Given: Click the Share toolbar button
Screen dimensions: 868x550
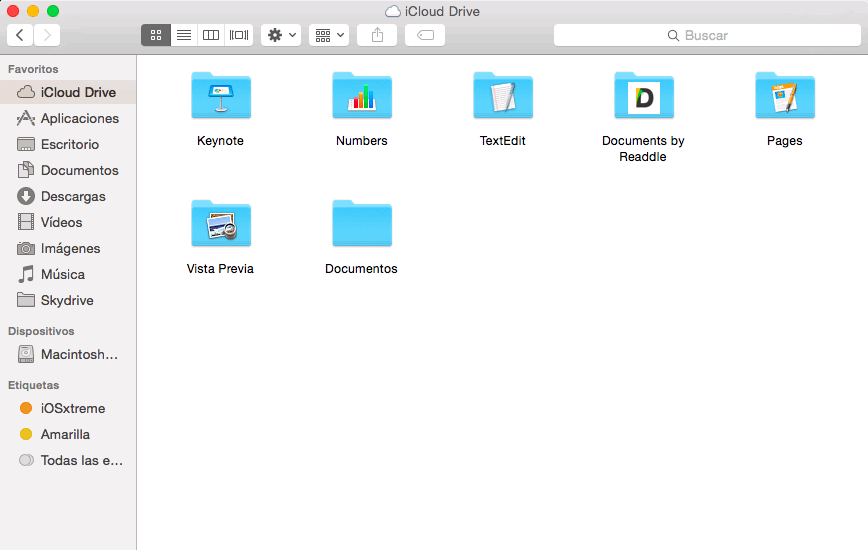Looking at the screenshot, I should (x=377, y=35).
